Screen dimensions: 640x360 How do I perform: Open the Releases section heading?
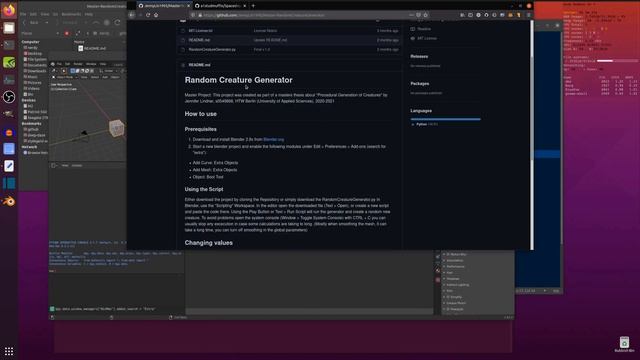[x=419, y=56]
